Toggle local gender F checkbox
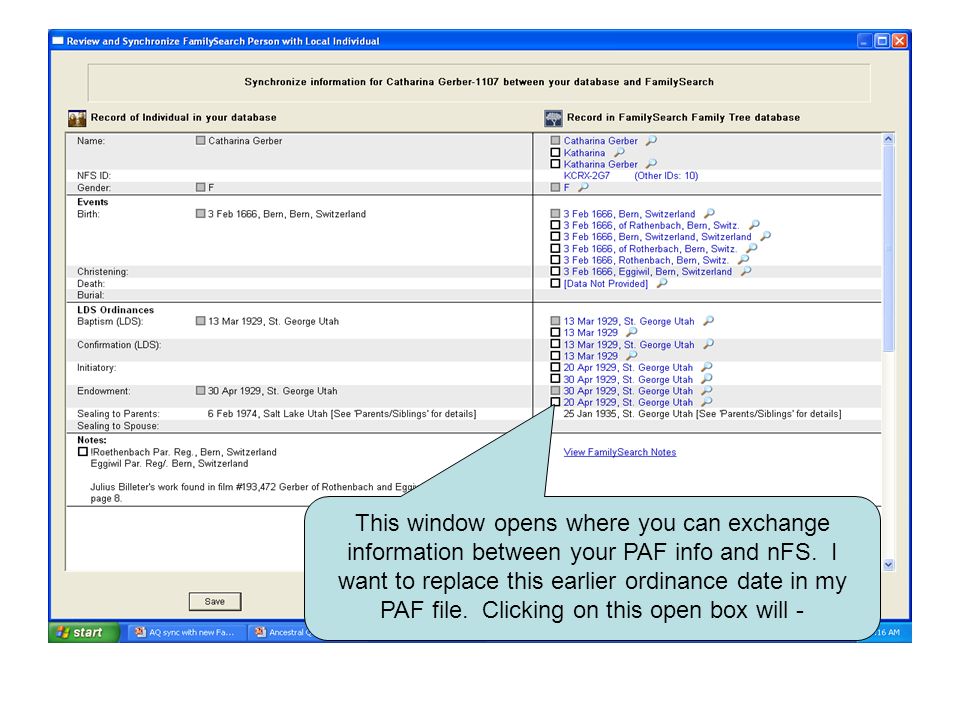Viewport: 960px width, 720px height. click(x=200, y=187)
